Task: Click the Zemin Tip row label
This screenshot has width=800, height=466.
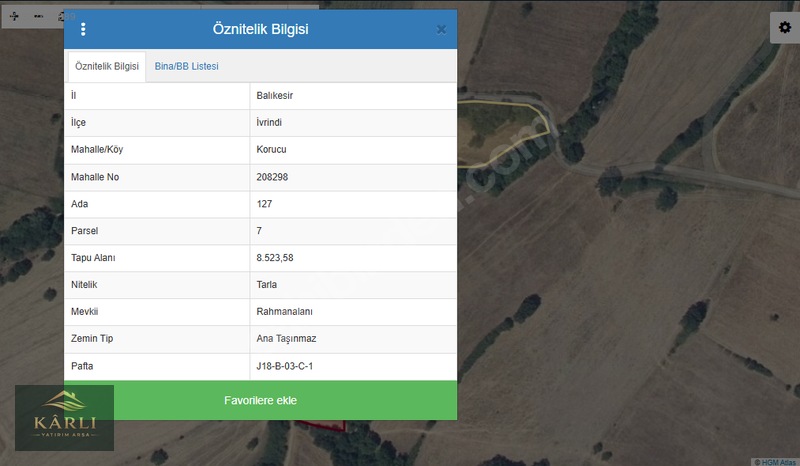Action: pyautogui.click(x=92, y=338)
